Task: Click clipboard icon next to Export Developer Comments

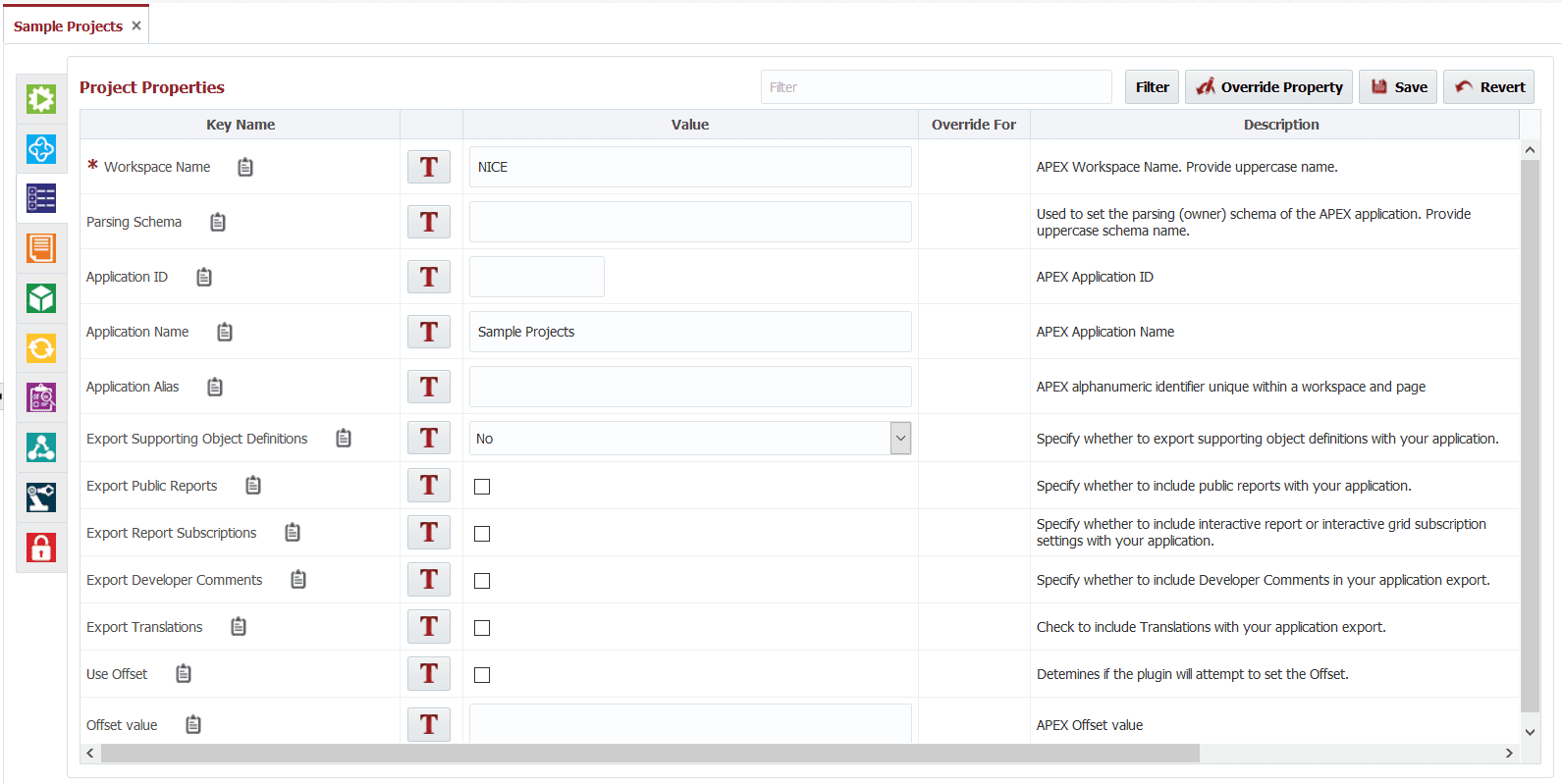Action: (x=298, y=579)
